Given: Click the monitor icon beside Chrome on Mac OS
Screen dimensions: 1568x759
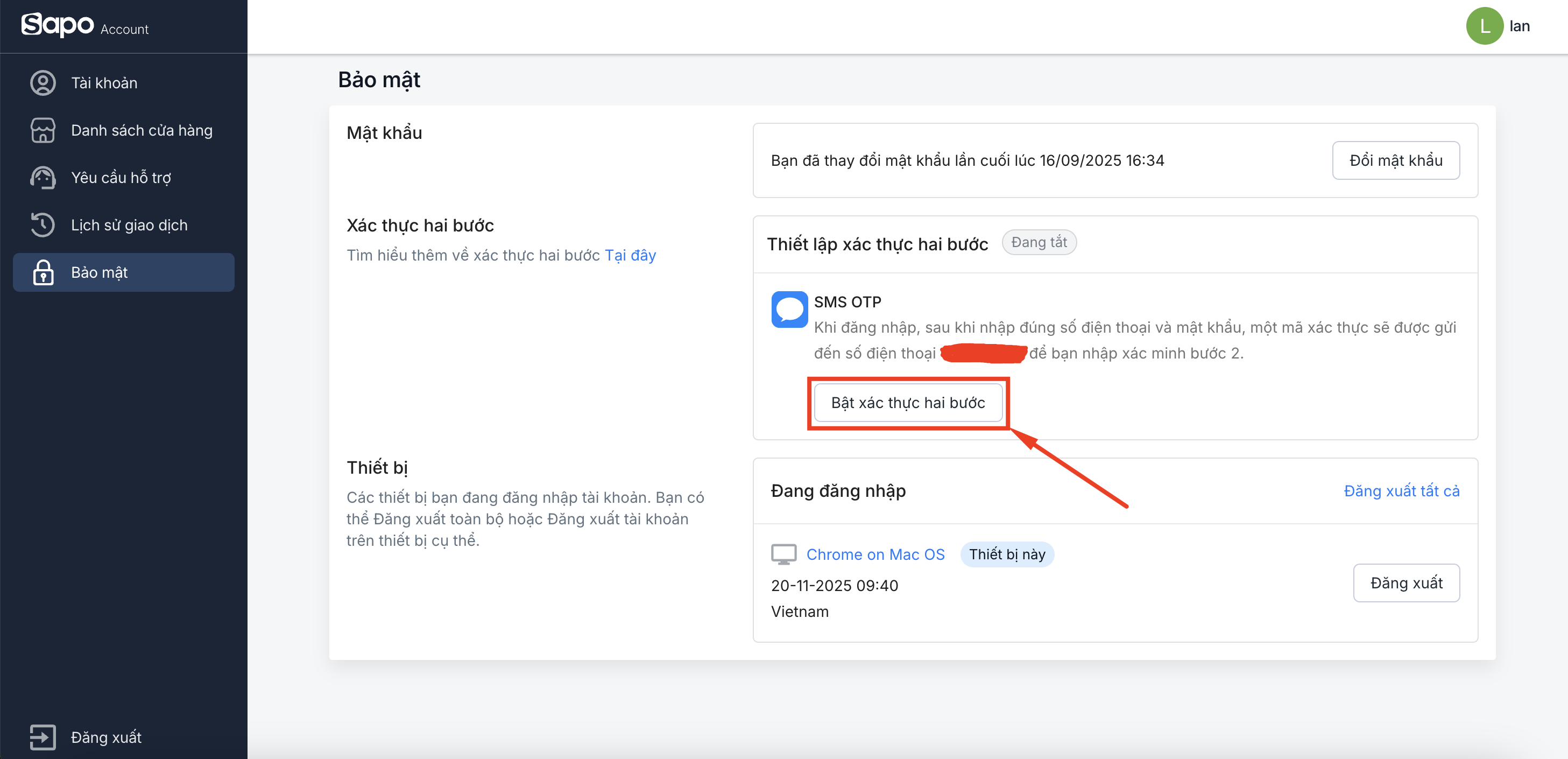Looking at the screenshot, I should [x=783, y=554].
